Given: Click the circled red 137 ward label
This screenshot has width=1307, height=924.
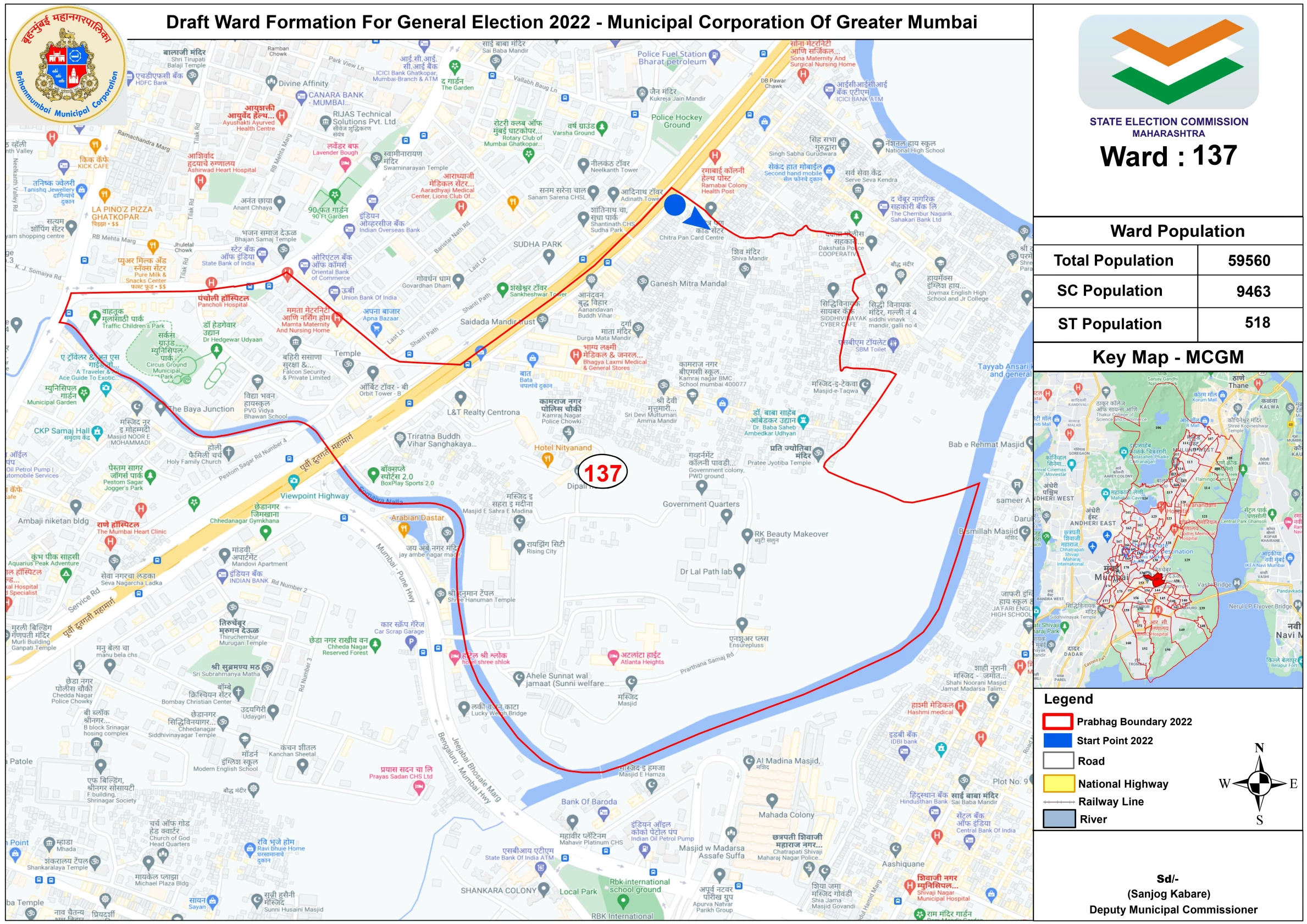Looking at the screenshot, I should point(602,473).
